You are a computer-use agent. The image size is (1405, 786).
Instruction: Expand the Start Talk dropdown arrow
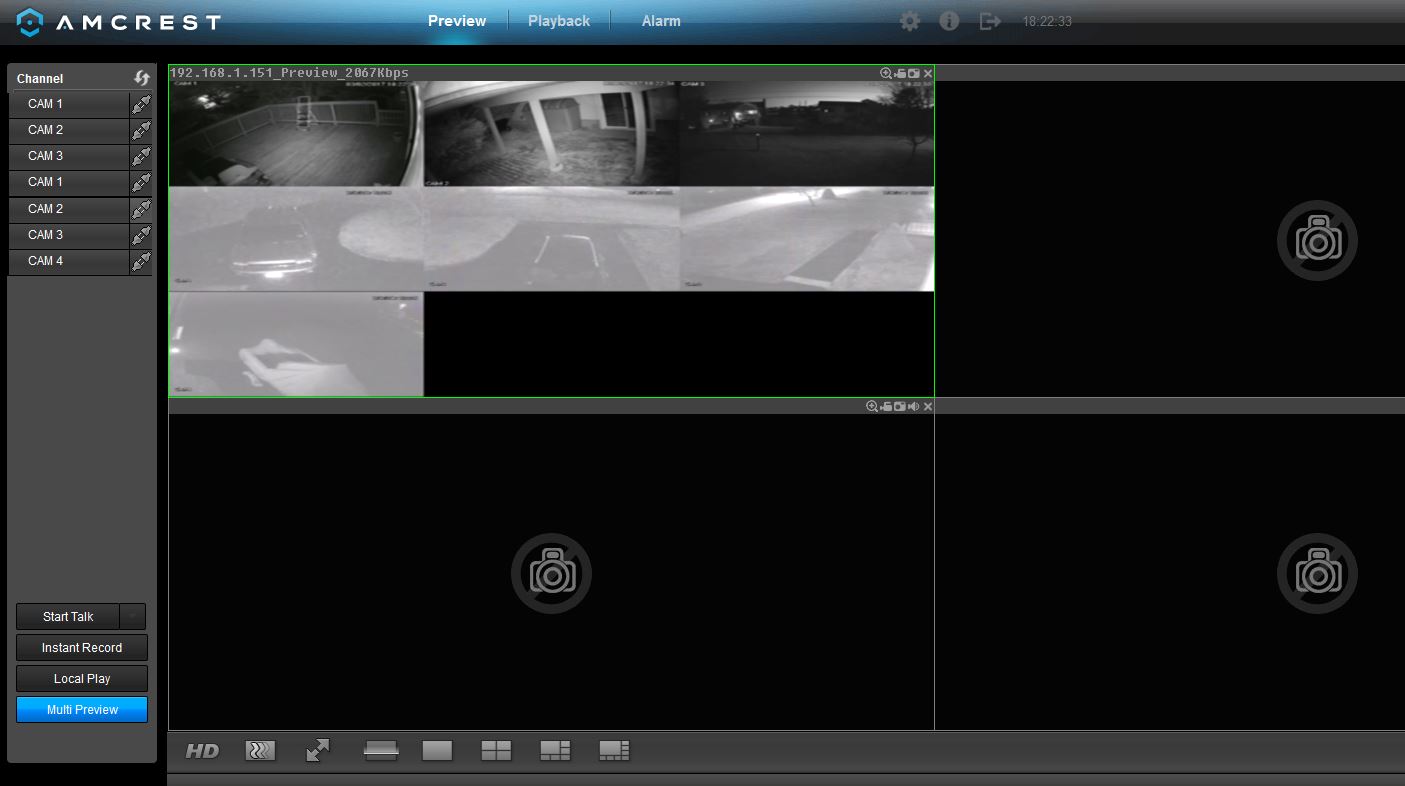point(133,617)
